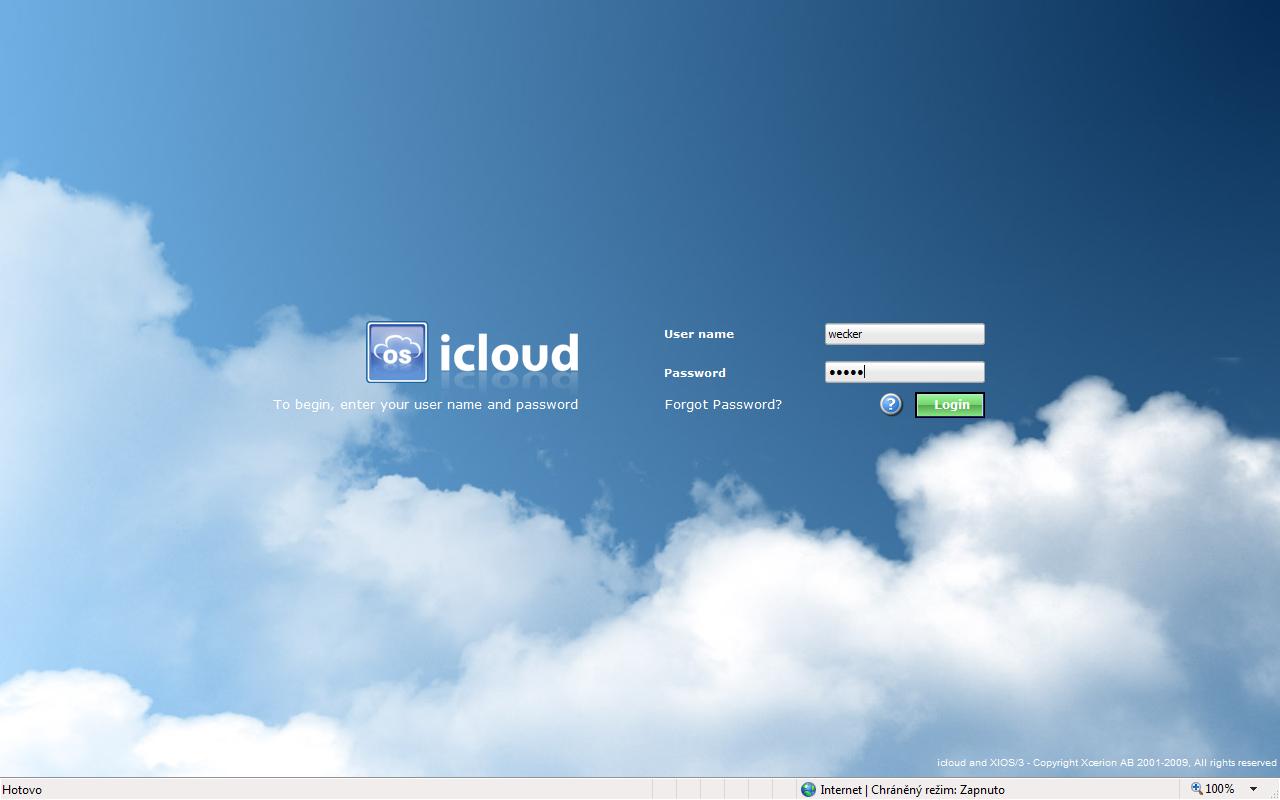Click the 'To begin, enter your user name' text

pos(426,405)
